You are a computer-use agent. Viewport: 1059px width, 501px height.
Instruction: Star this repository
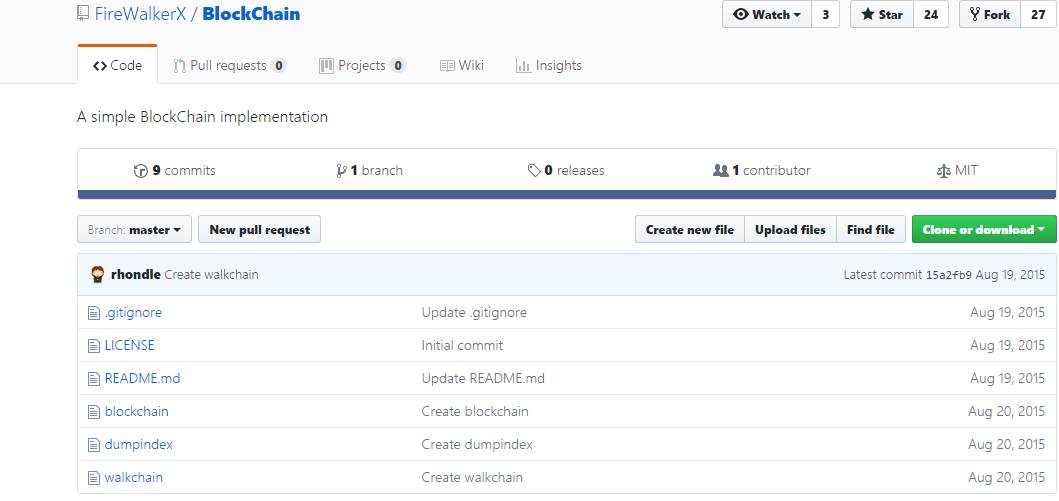click(x=882, y=14)
